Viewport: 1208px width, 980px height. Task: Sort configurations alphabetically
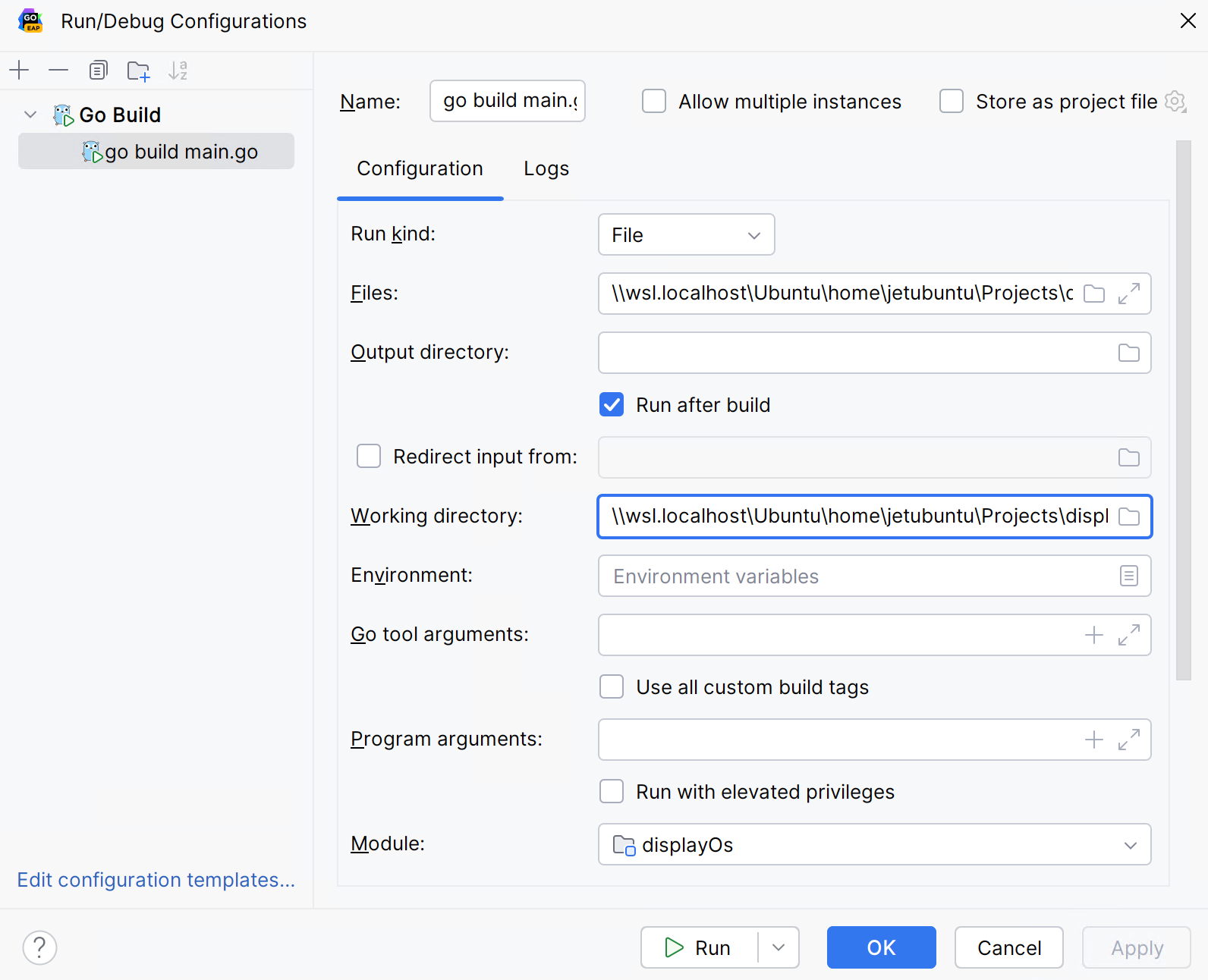coord(178,71)
